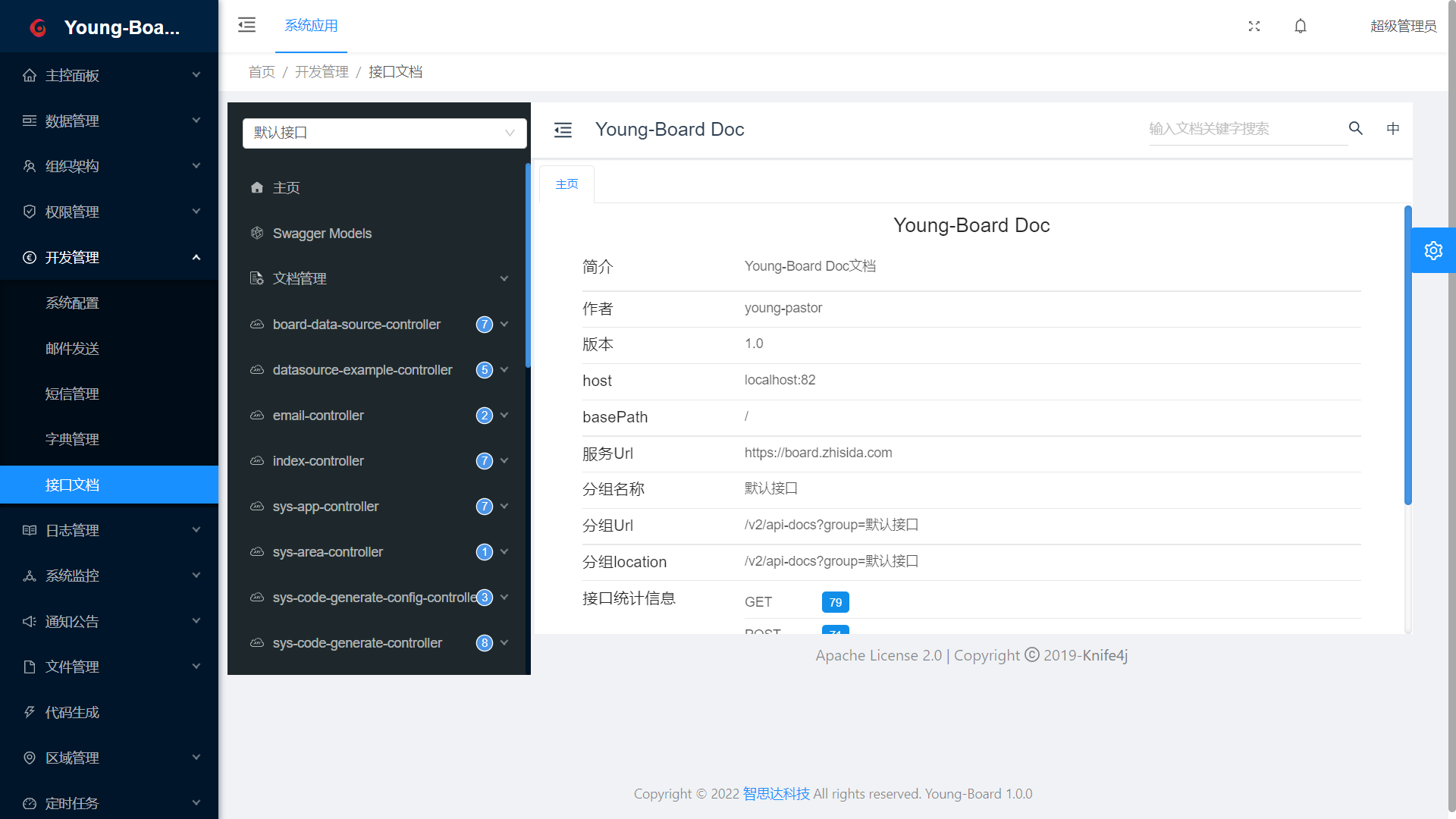Collapse the Young-Board Doc menu icon
Image resolution: width=1456 pixels, height=819 pixels.
tap(563, 130)
